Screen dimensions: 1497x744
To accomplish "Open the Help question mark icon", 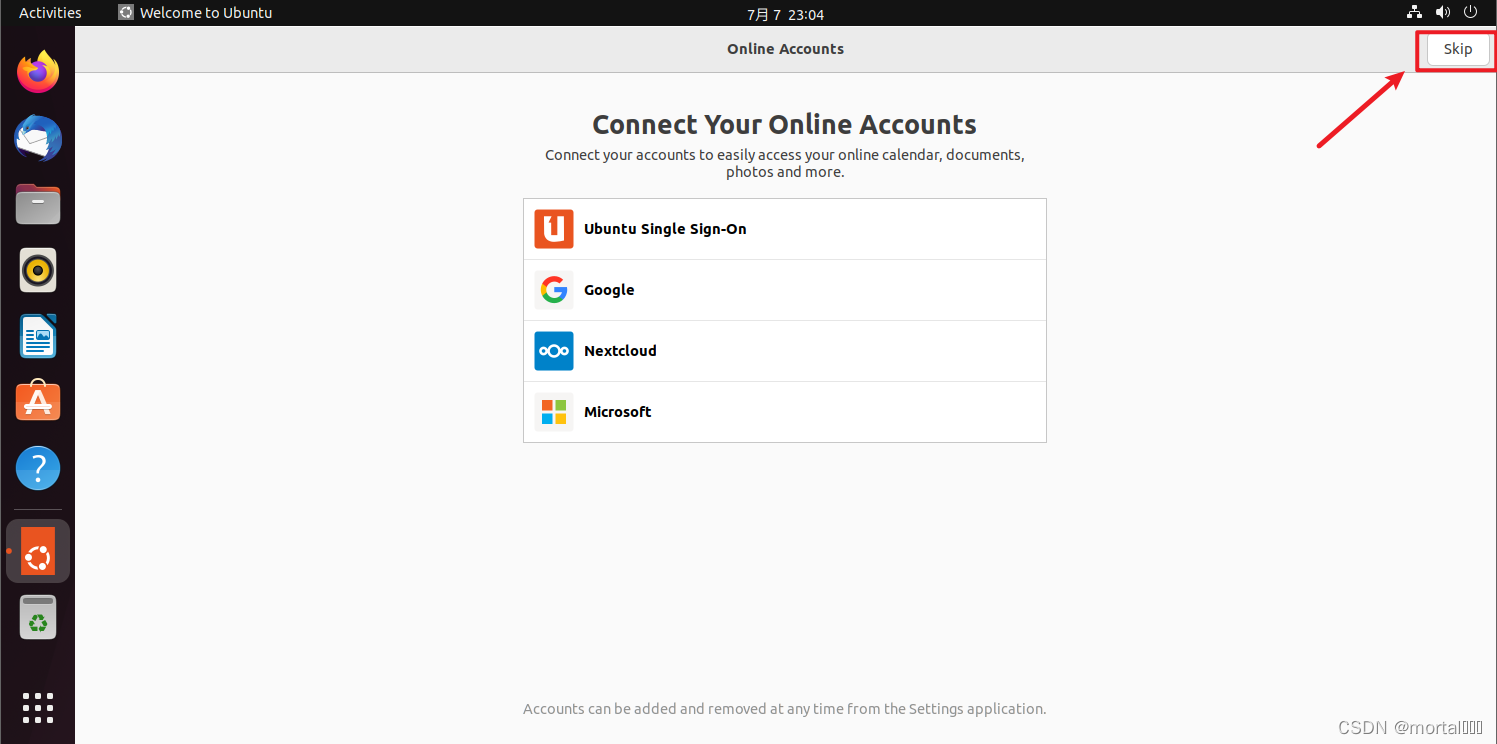I will point(38,467).
